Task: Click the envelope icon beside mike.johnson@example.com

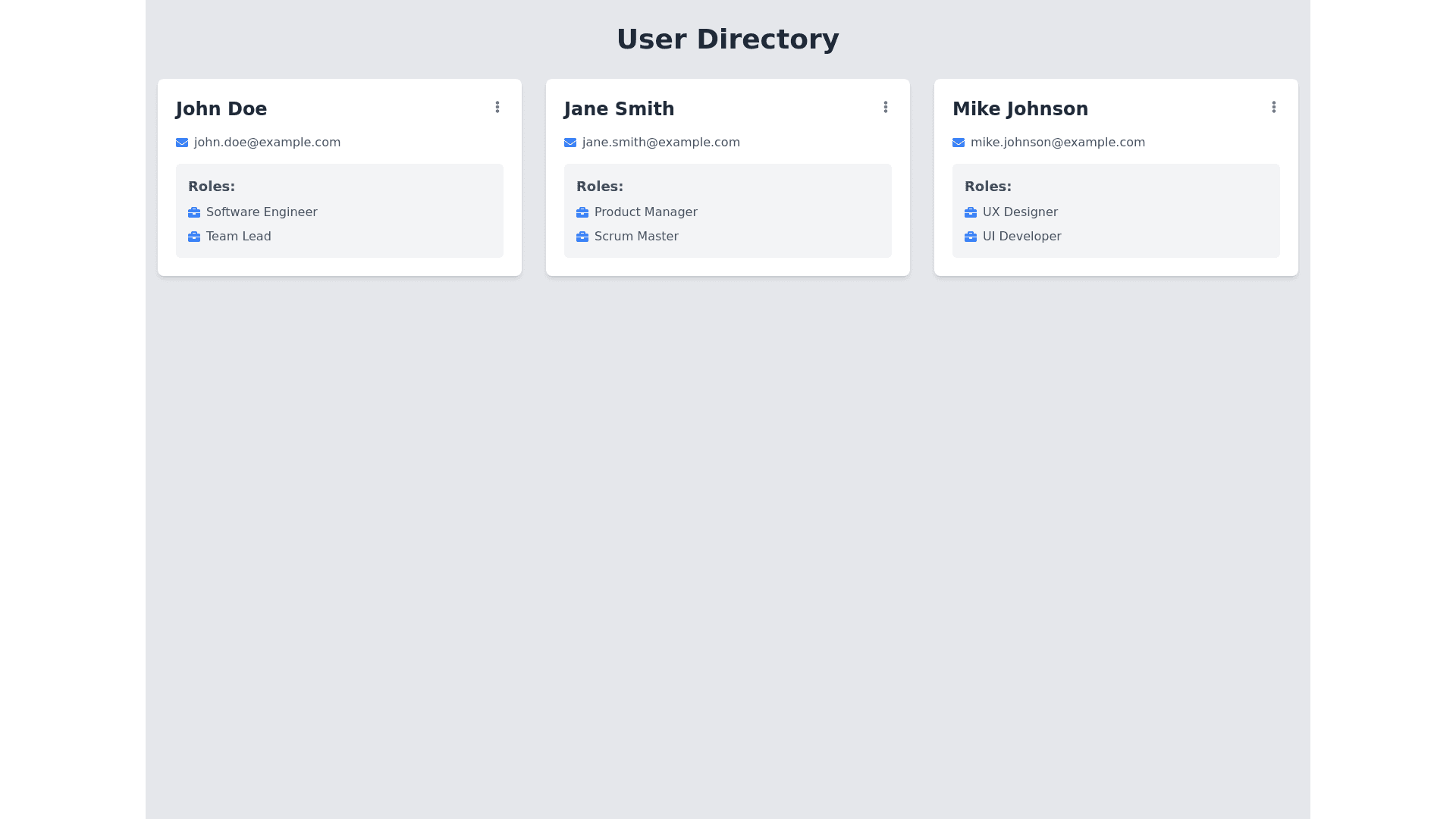Action: pos(959,143)
